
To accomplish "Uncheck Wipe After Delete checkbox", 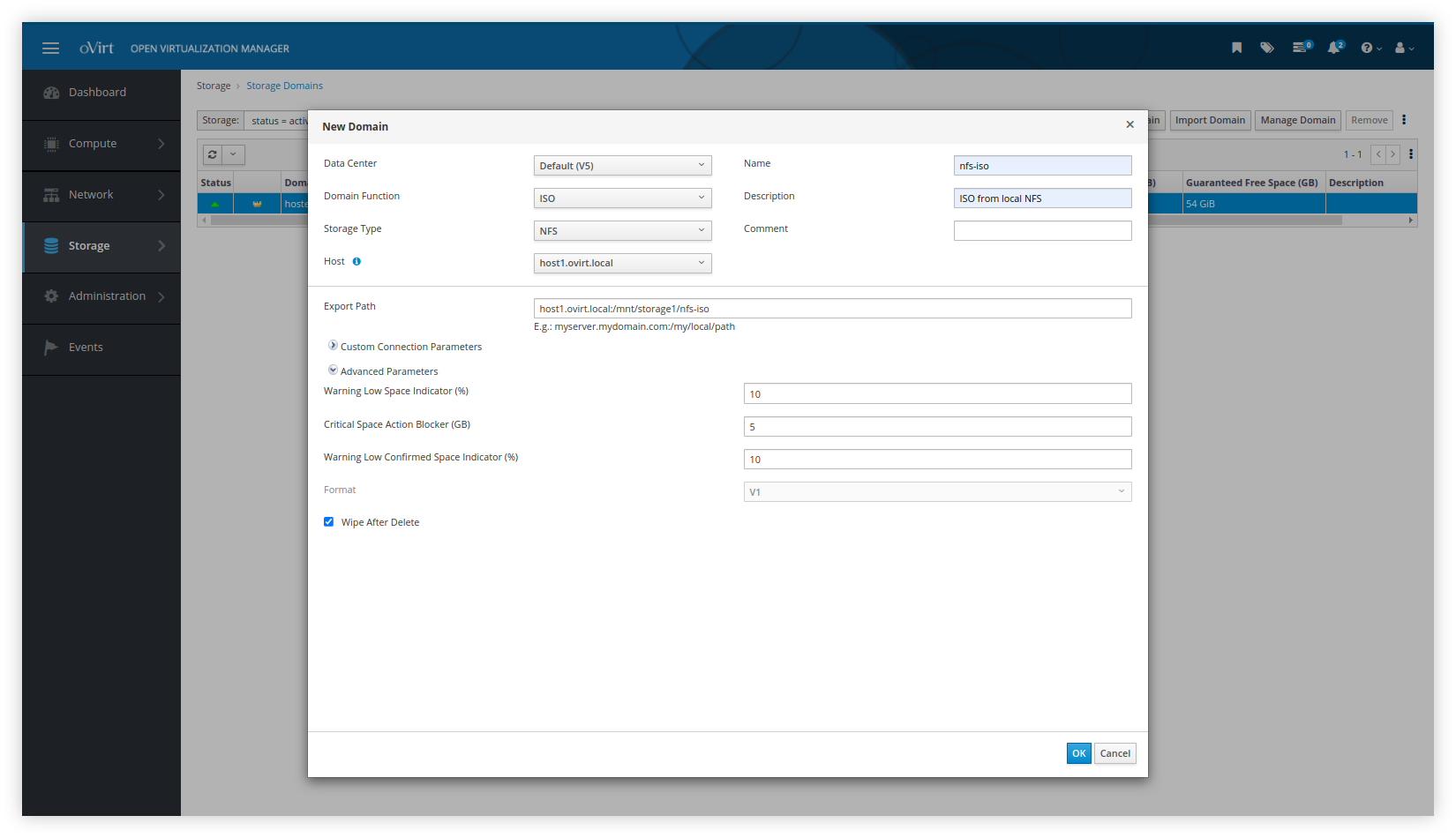I will point(329,522).
